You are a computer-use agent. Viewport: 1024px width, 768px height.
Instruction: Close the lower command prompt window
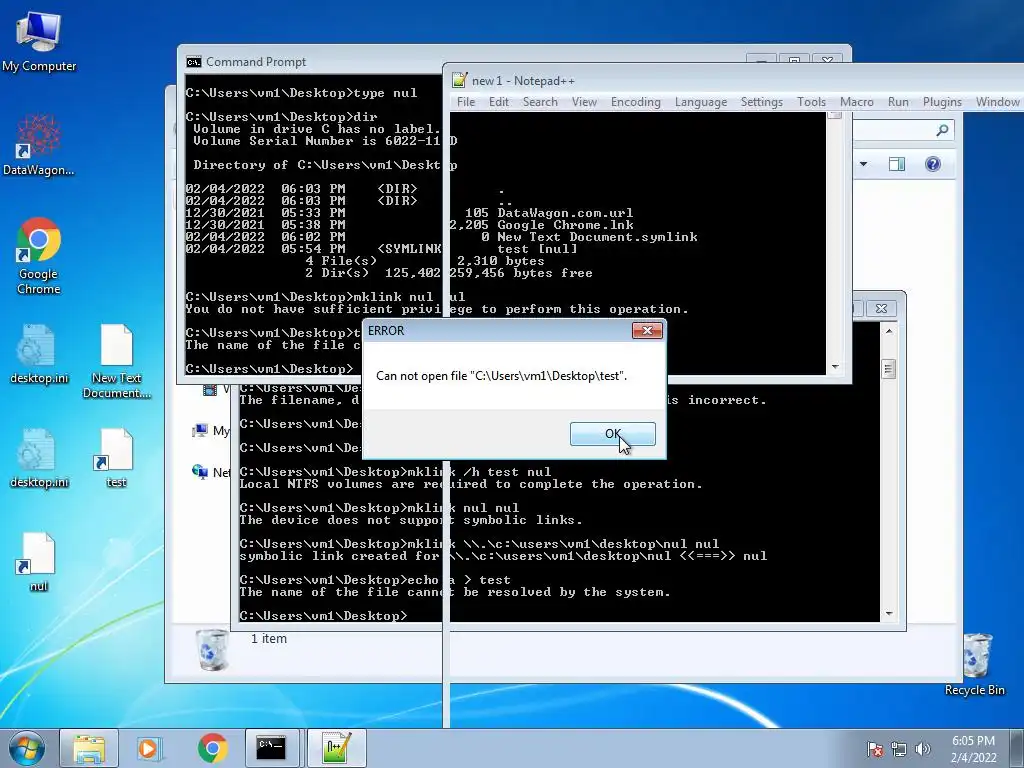click(881, 308)
